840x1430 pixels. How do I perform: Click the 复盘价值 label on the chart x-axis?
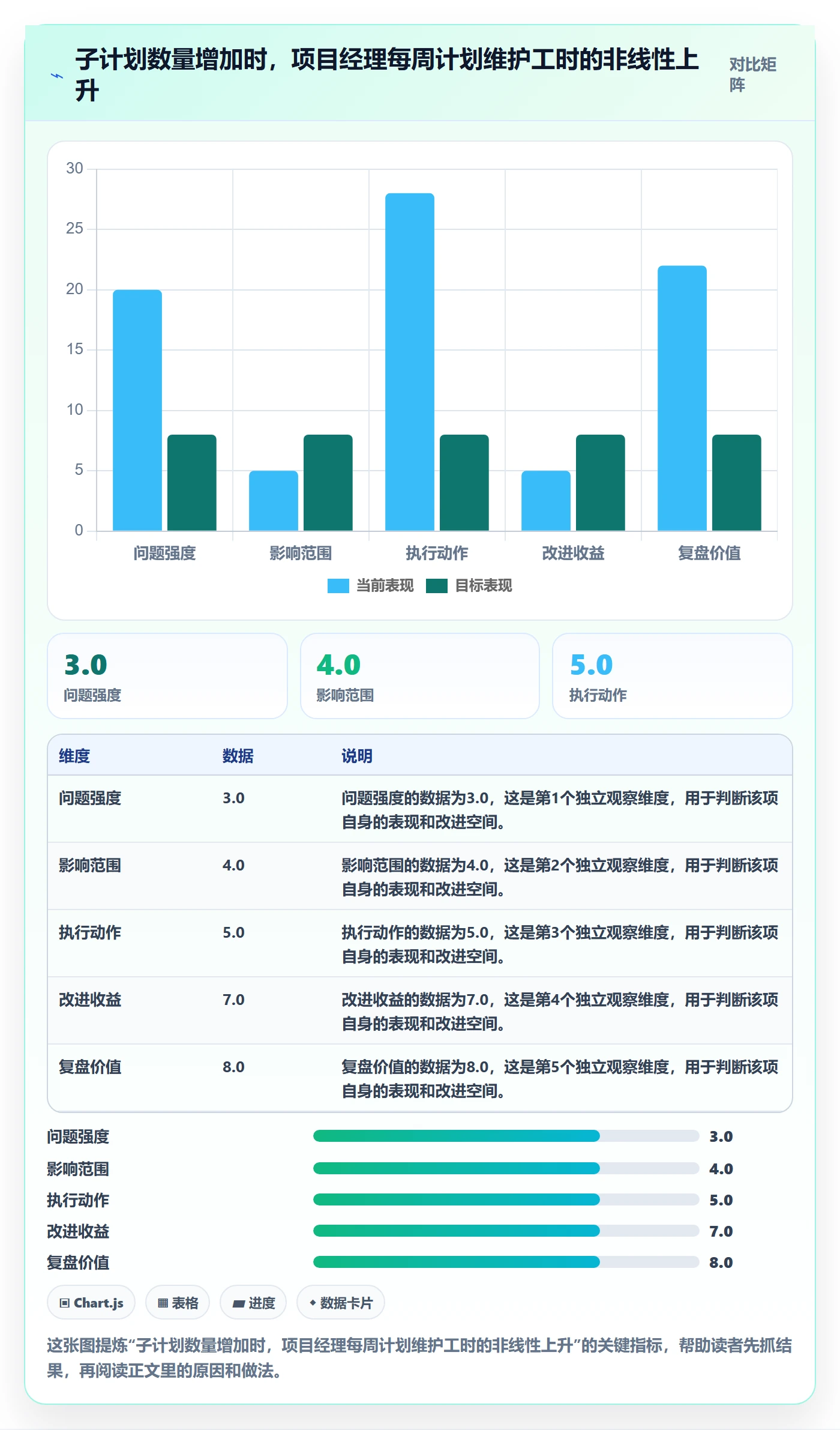click(x=709, y=553)
